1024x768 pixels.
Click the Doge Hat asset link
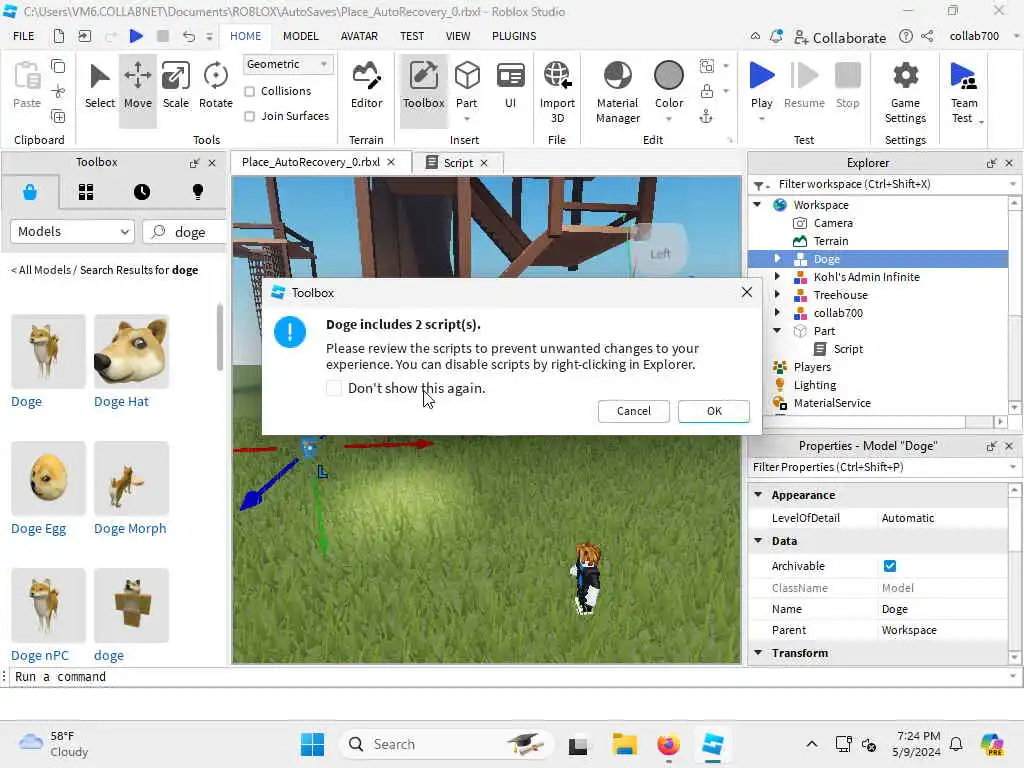(121, 402)
